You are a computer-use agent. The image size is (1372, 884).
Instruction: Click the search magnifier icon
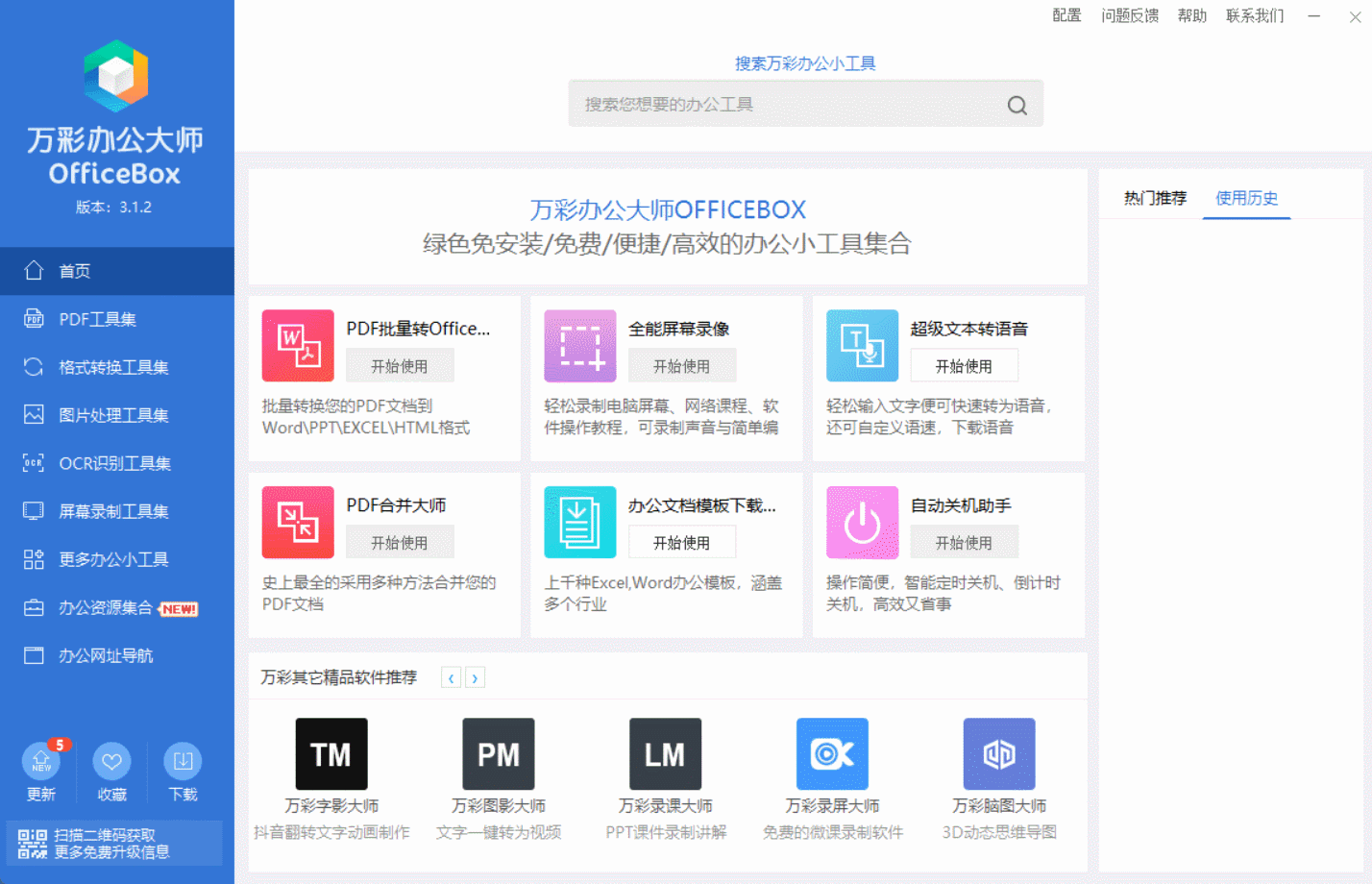pyautogui.click(x=1017, y=105)
